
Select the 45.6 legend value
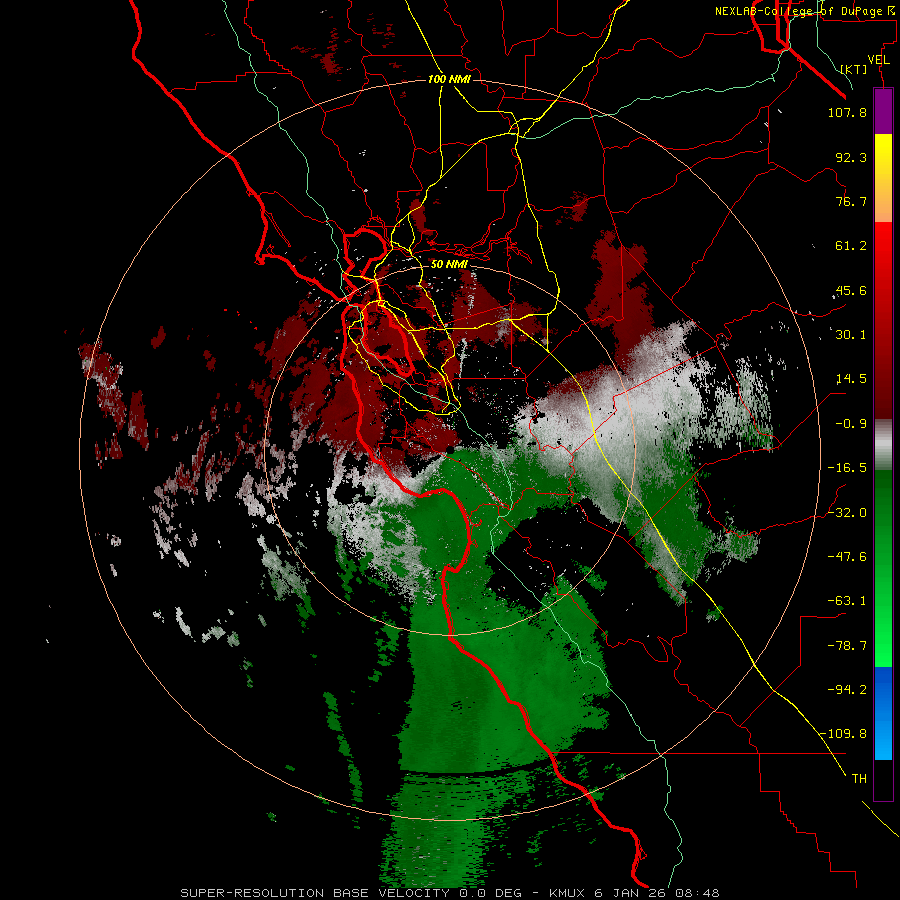(851, 290)
